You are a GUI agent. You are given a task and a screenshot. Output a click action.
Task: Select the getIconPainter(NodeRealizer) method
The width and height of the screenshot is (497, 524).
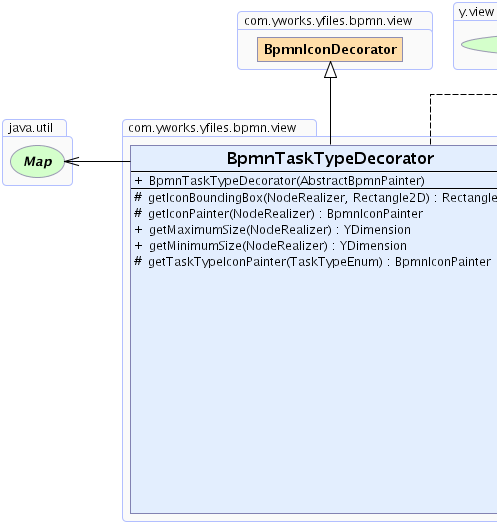tap(286, 214)
